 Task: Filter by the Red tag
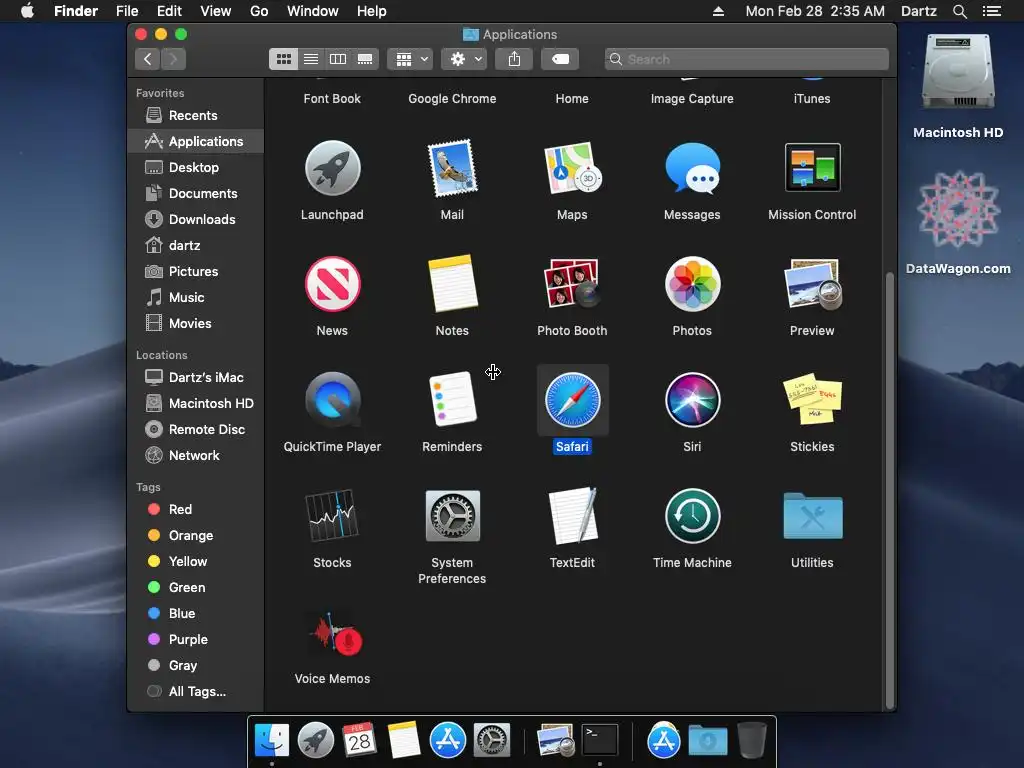tap(195, 509)
